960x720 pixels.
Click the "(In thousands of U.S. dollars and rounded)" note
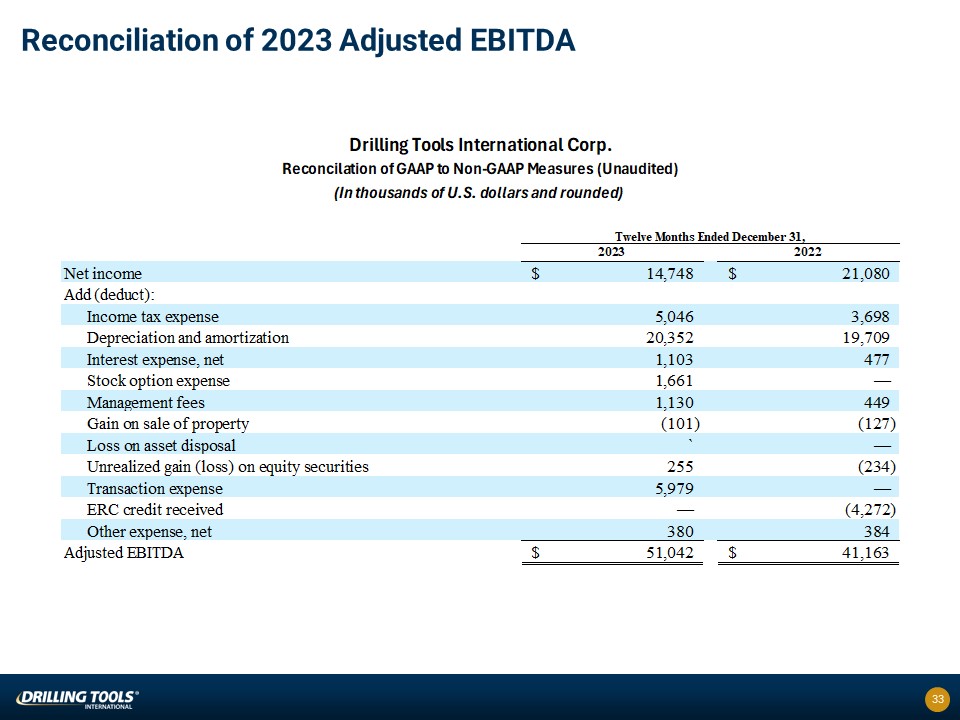click(478, 193)
